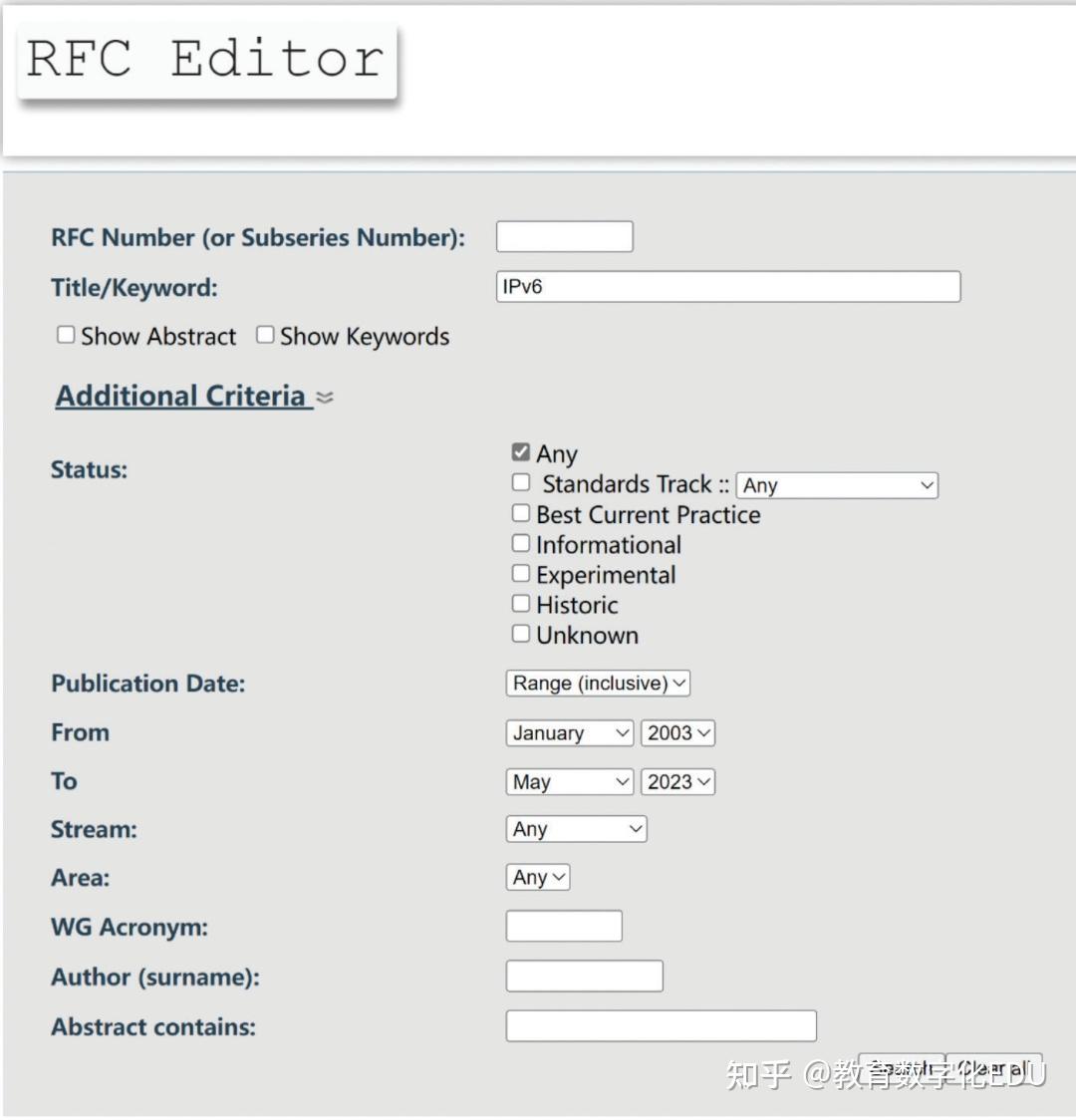Open the Publication Date range dropdown
Image resolution: width=1076 pixels, height=1120 pixels.
597,683
